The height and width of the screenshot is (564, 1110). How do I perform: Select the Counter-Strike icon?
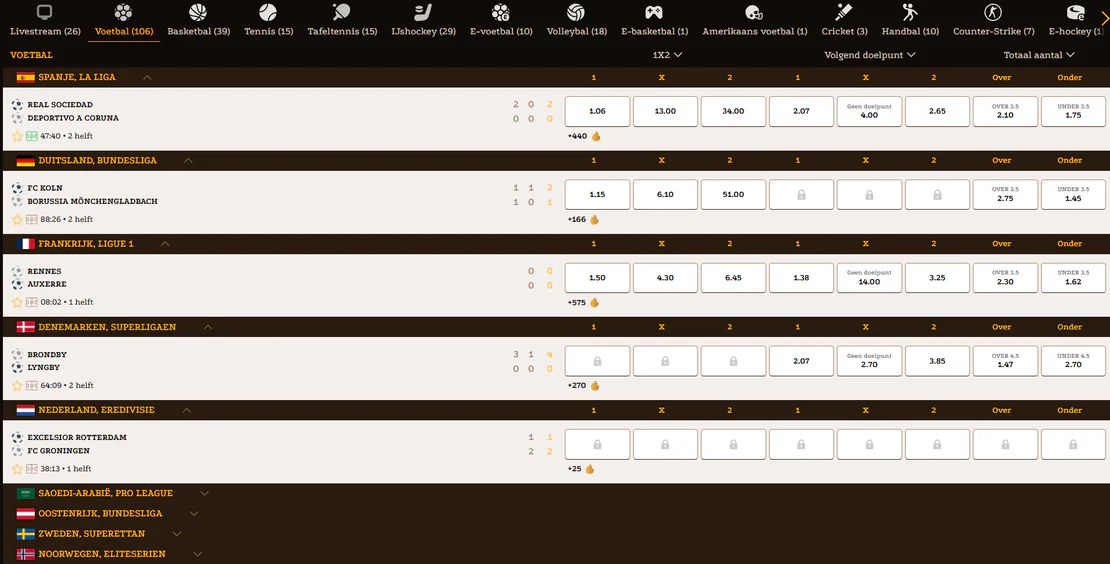point(993,12)
